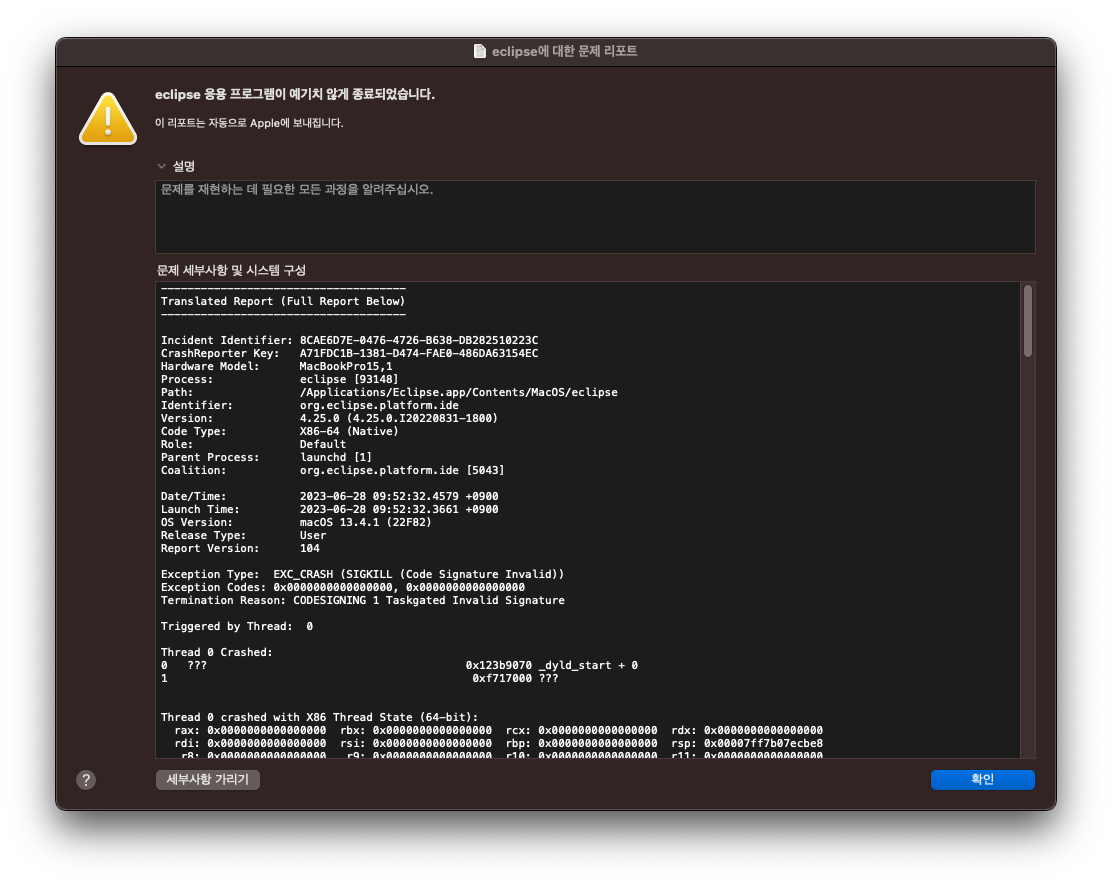Collapse the 설명 disclosure chevron
Image resolution: width=1112 pixels, height=884 pixels.
pyautogui.click(x=162, y=166)
